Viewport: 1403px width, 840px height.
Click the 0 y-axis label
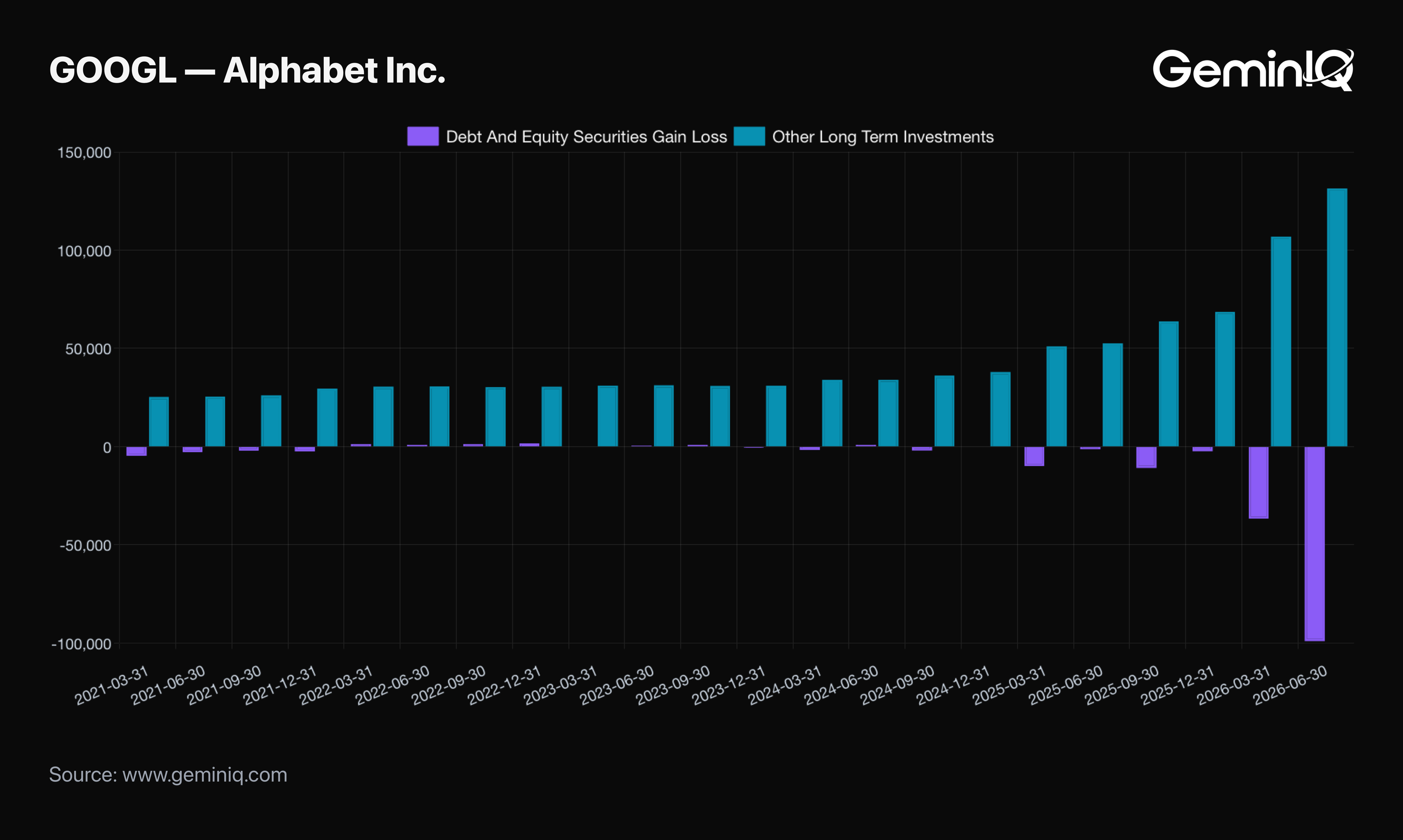tap(107, 448)
